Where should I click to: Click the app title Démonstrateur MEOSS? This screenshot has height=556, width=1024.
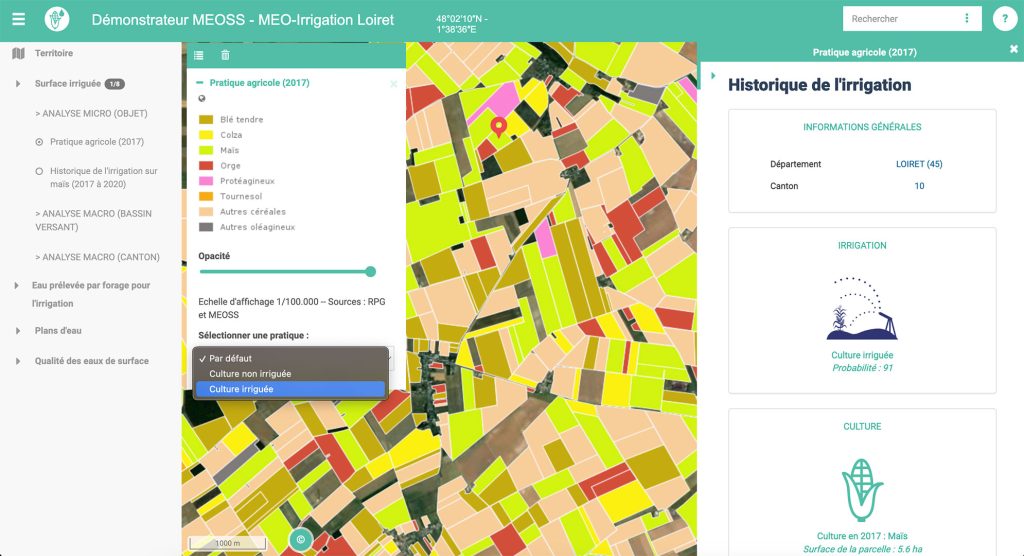point(242,20)
